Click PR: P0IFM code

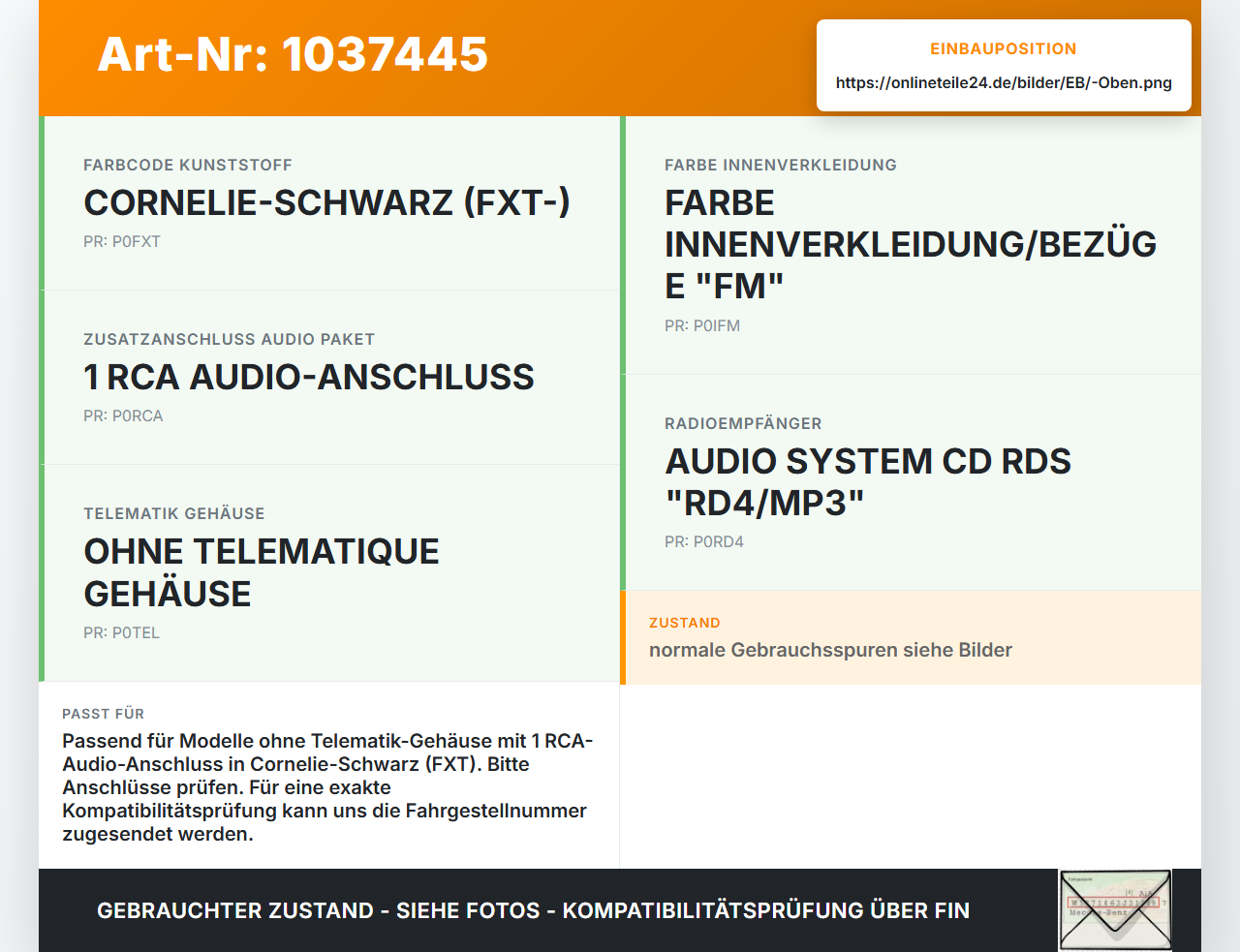(702, 325)
